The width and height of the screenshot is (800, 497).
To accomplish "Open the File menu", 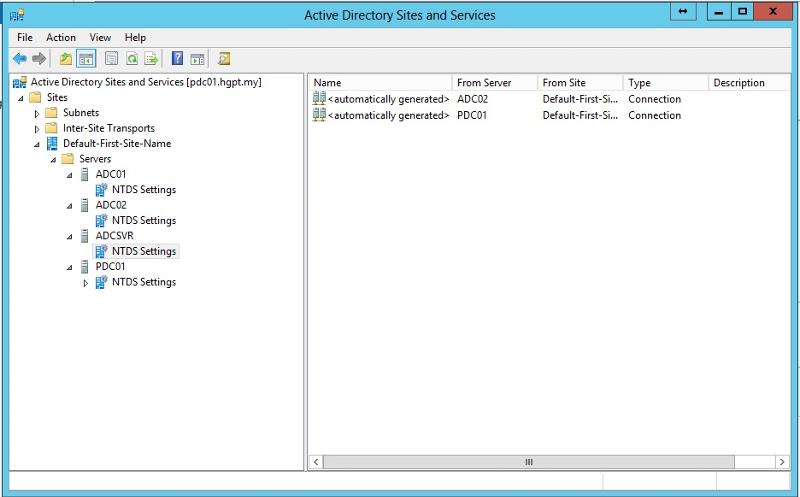I will coord(24,37).
